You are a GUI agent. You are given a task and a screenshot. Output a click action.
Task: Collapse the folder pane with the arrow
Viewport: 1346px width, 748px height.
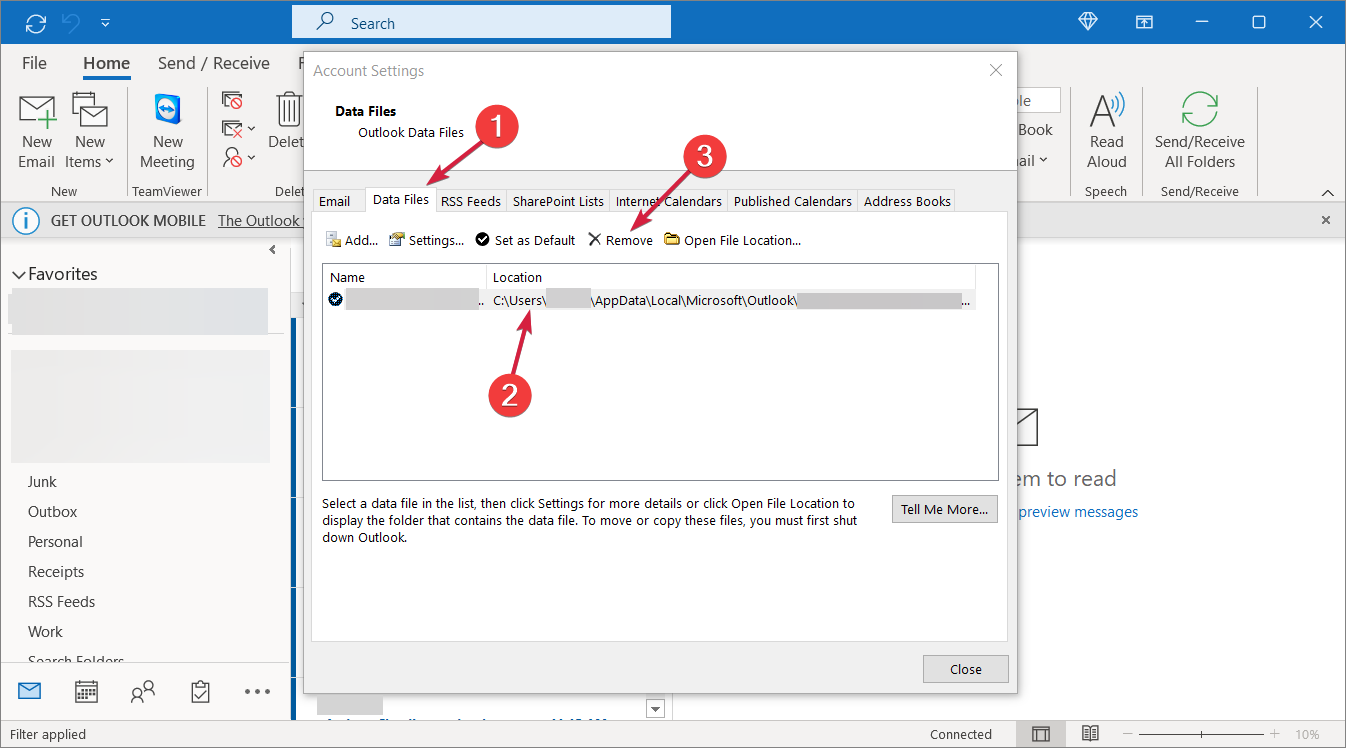[272, 250]
